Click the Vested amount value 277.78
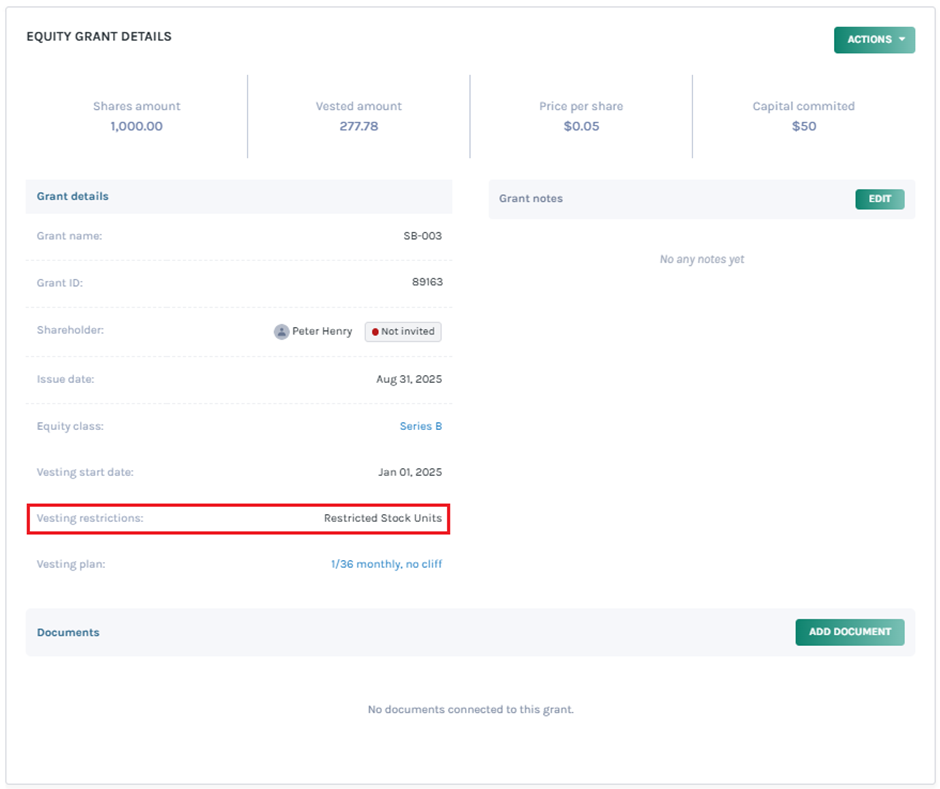This screenshot has width=940, height=789. click(x=359, y=126)
